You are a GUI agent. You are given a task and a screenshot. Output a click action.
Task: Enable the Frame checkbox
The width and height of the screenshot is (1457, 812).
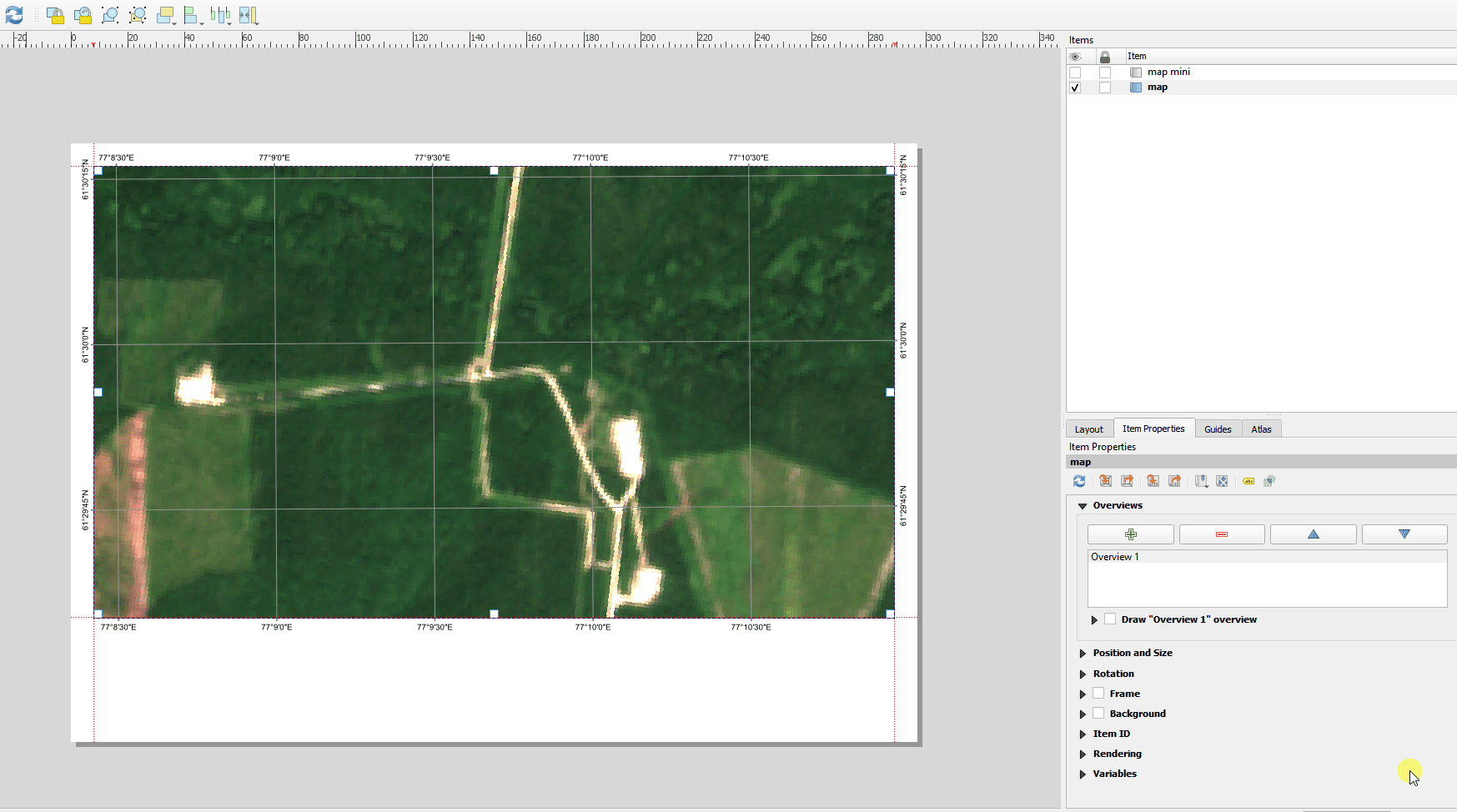[x=1098, y=694]
